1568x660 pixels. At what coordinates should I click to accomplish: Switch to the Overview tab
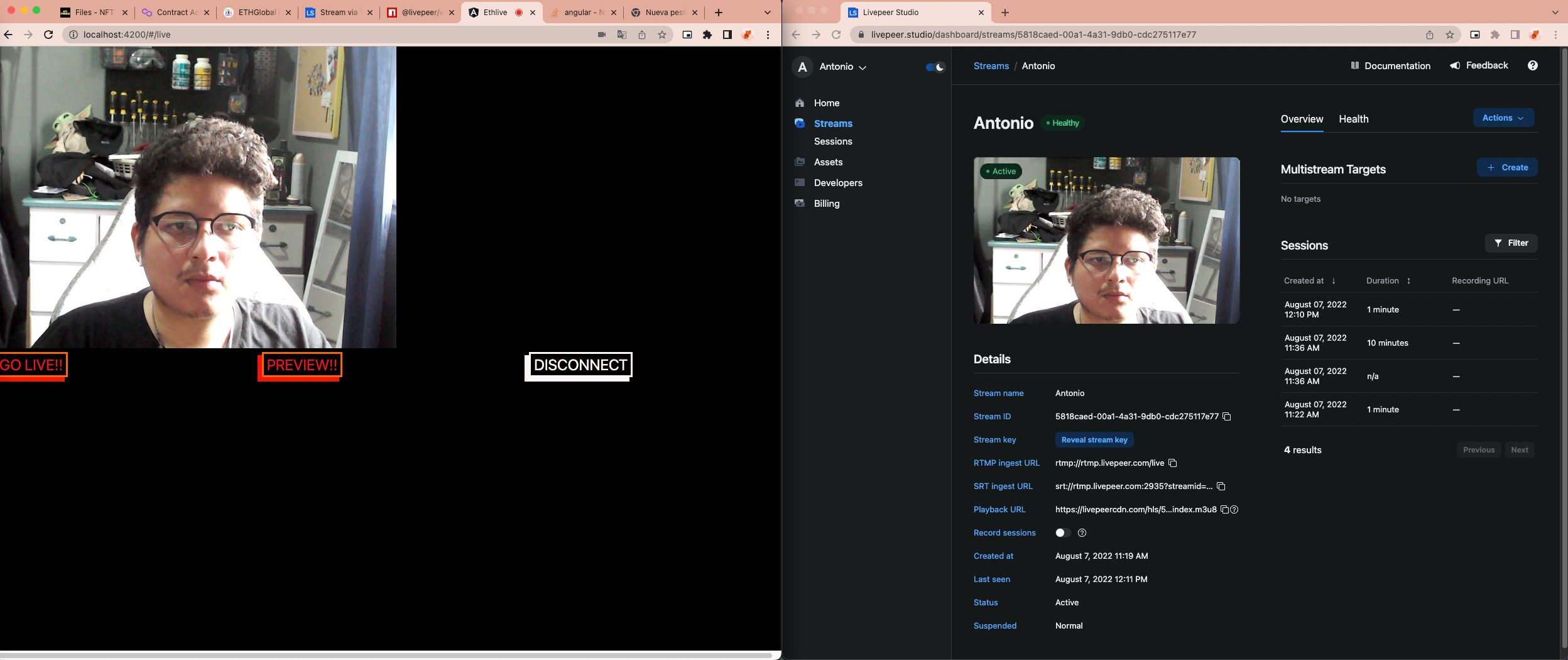(1302, 119)
